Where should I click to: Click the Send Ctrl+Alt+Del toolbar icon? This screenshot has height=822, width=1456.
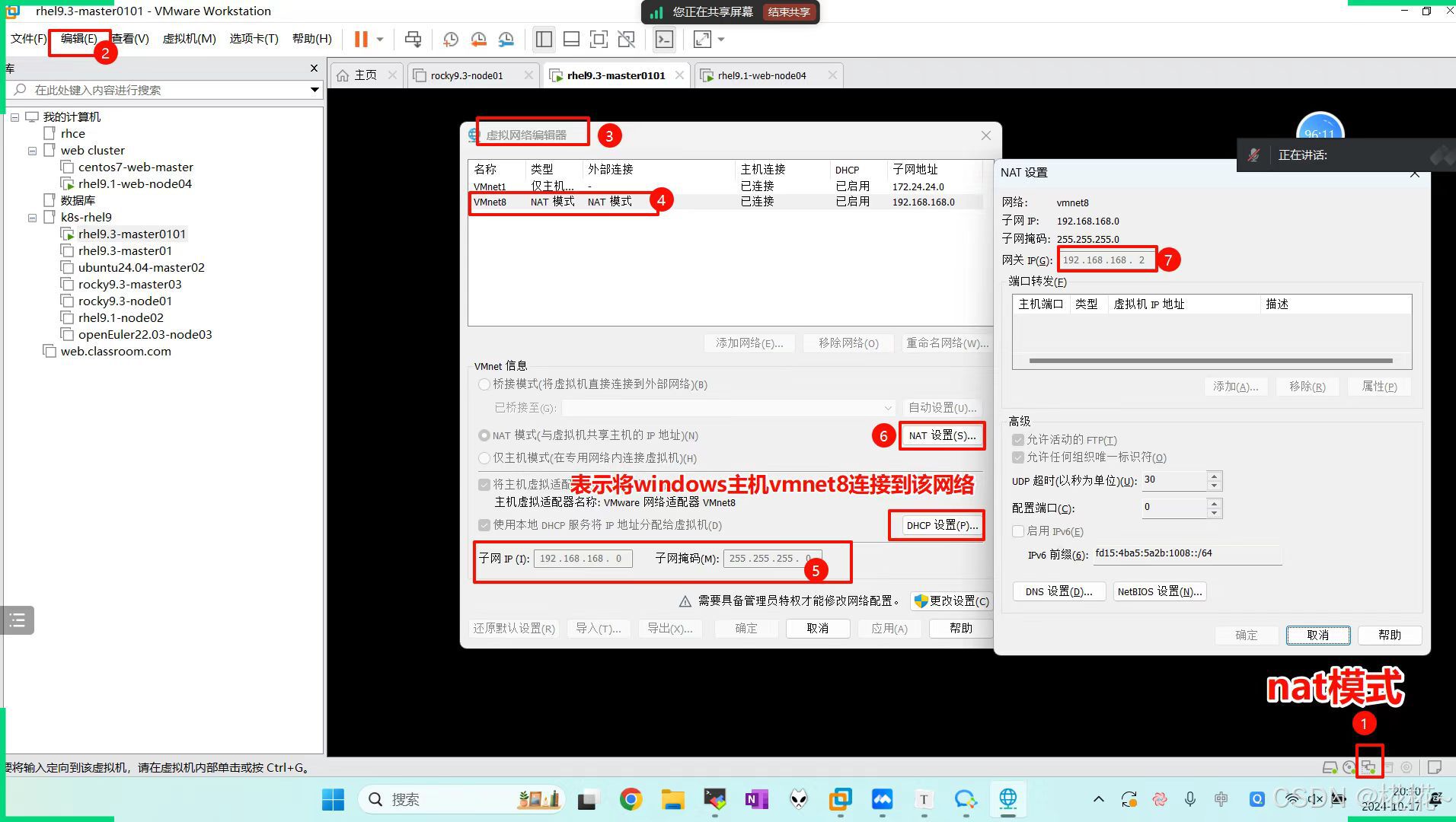tap(413, 39)
